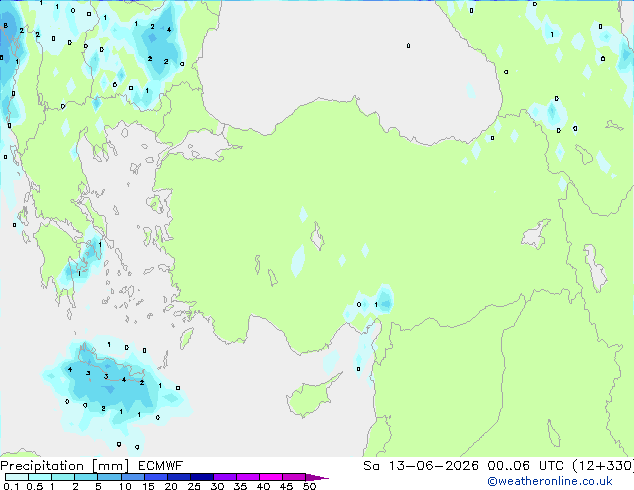
Task: Click the "40" legend value
Action: [x=264, y=486]
